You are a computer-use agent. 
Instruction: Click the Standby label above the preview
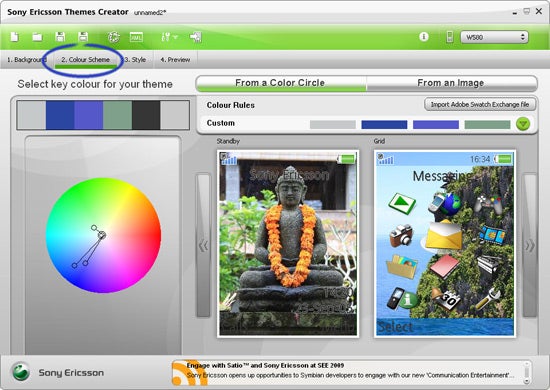[x=228, y=141]
